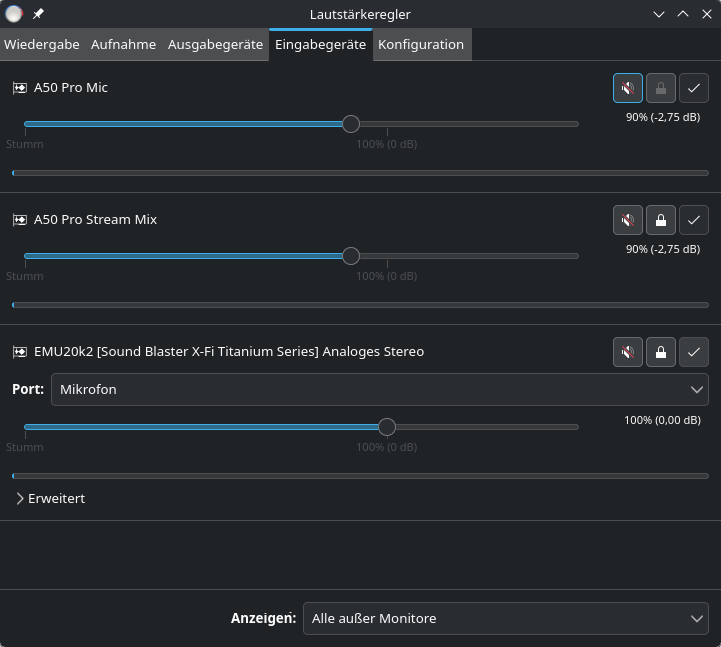This screenshot has width=721, height=647.
Task: Select the Eingabegeräte tab
Action: (320, 45)
